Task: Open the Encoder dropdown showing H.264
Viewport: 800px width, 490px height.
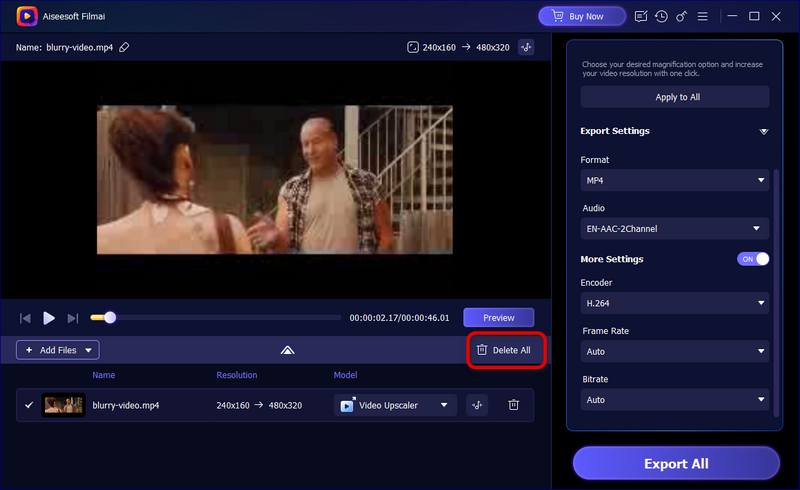Action: point(674,302)
